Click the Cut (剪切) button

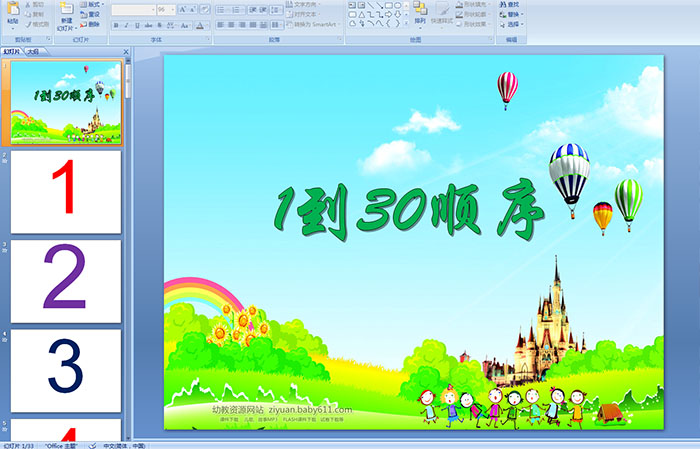point(34,4)
